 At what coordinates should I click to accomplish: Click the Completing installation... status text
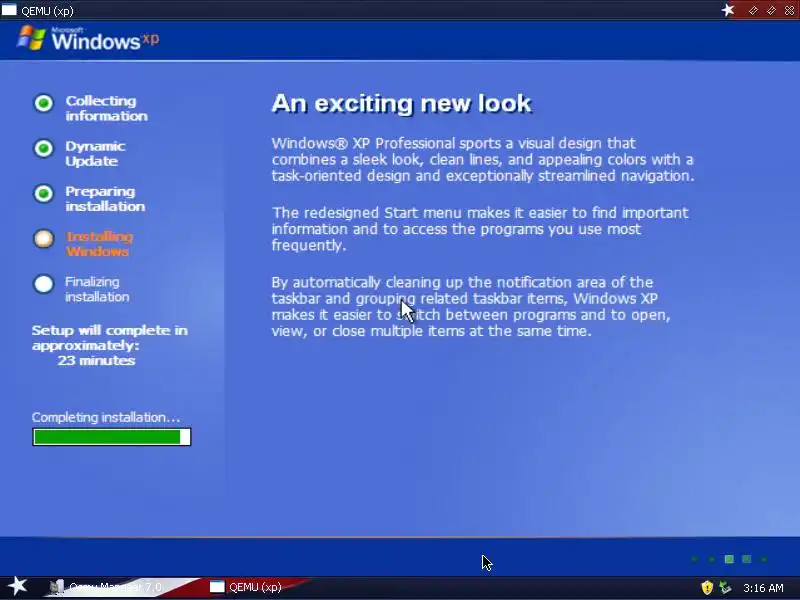[x=106, y=417]
